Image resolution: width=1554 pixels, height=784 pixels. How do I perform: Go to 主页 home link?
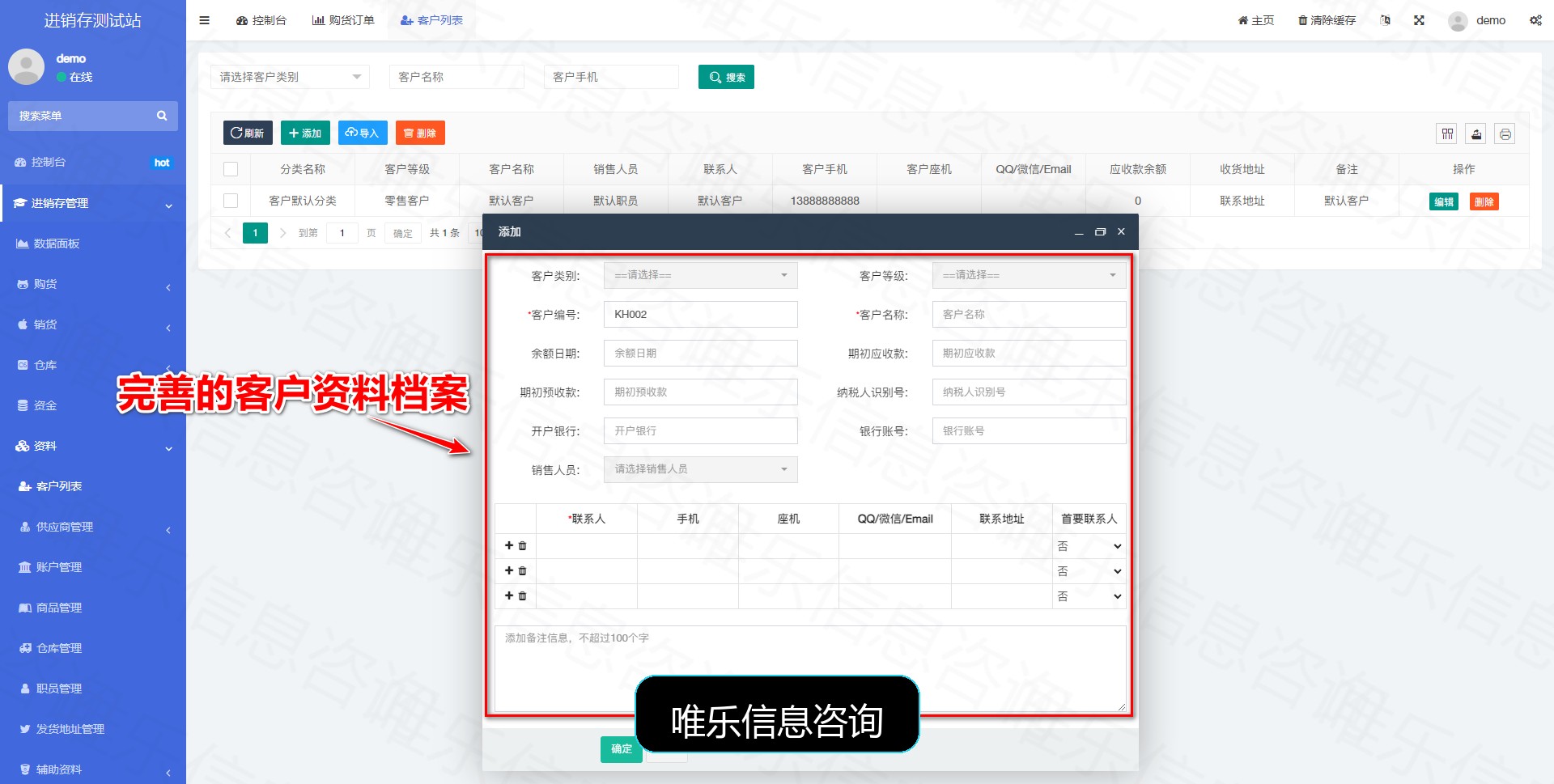click(x=1255, y=20)
